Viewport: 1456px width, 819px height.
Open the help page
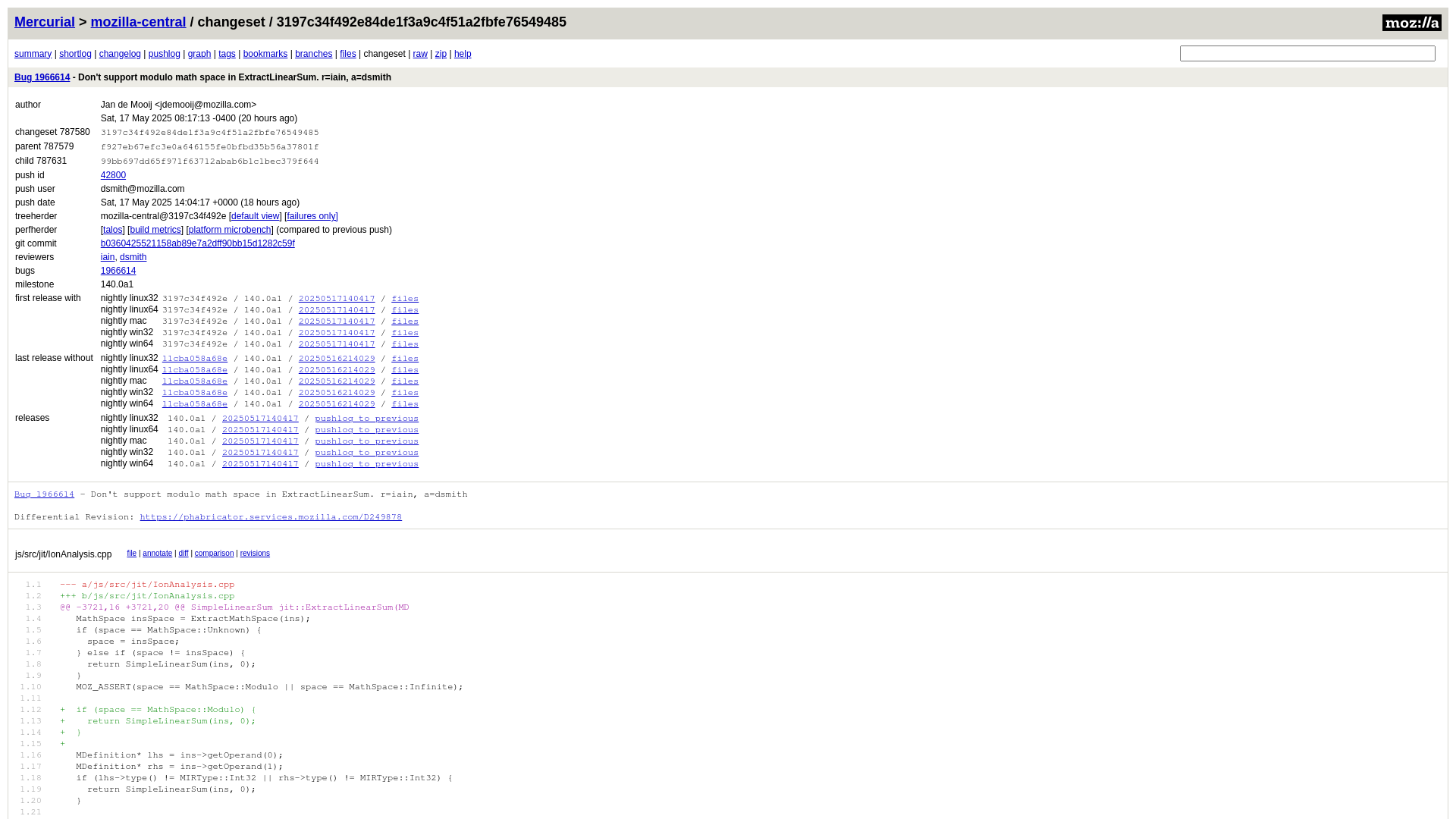463,54
